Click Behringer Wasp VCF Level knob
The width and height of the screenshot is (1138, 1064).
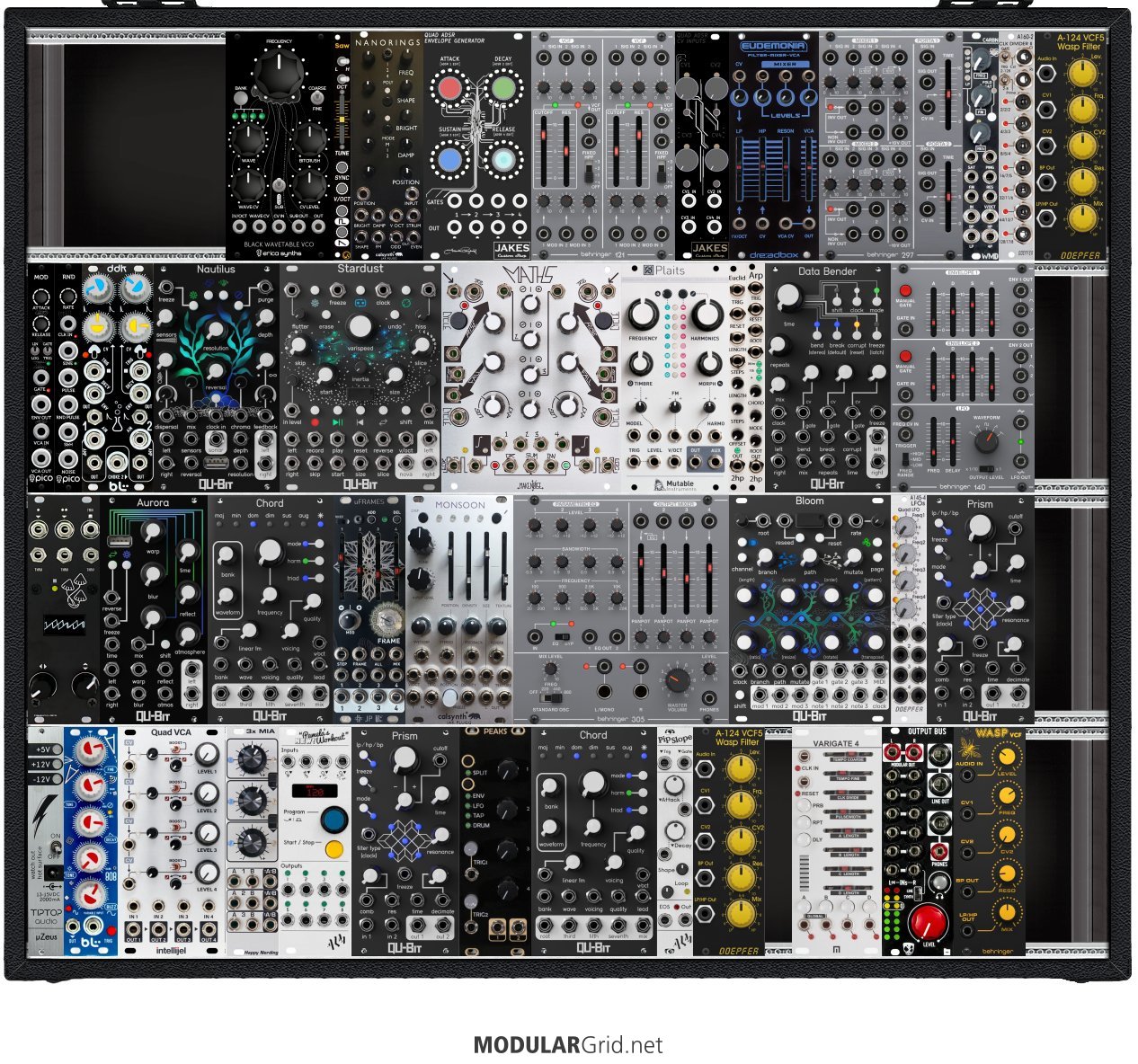pos(1007,758)
